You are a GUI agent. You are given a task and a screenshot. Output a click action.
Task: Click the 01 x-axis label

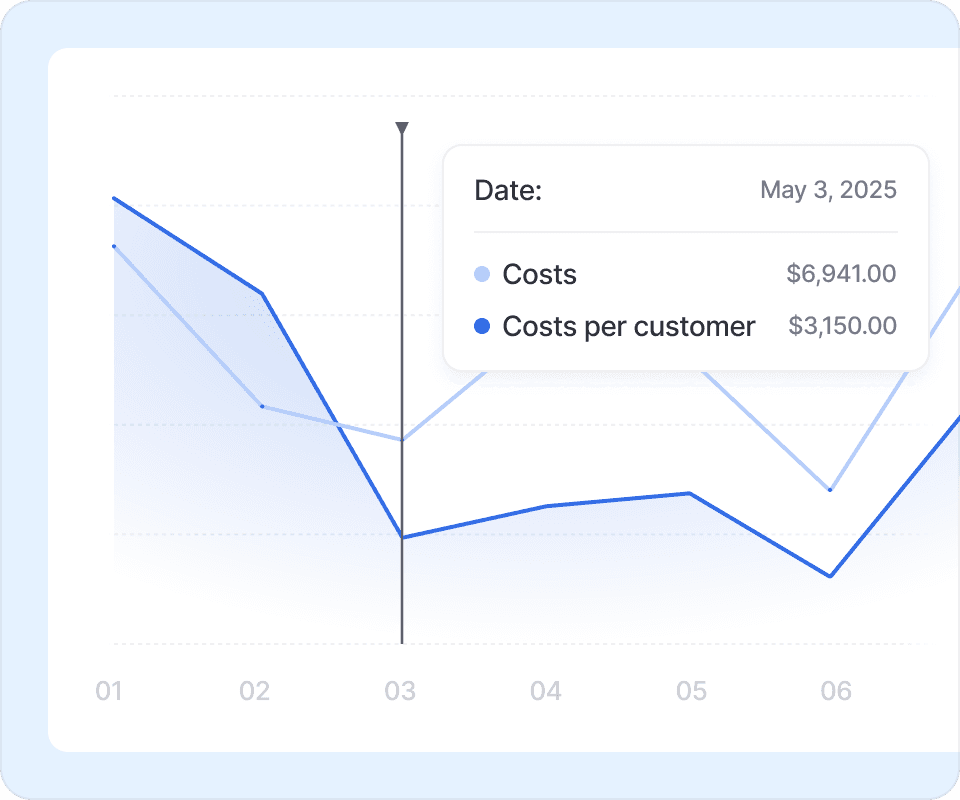[109, 691]
